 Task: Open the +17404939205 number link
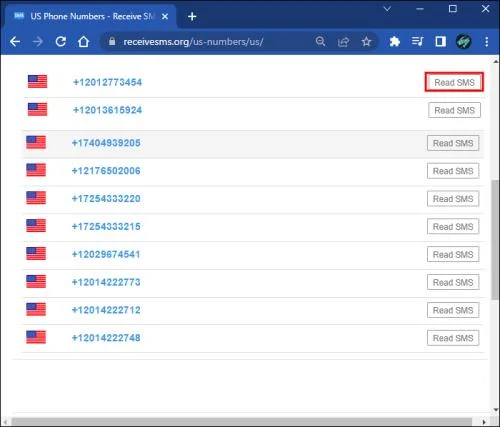[x=106, y=143]
